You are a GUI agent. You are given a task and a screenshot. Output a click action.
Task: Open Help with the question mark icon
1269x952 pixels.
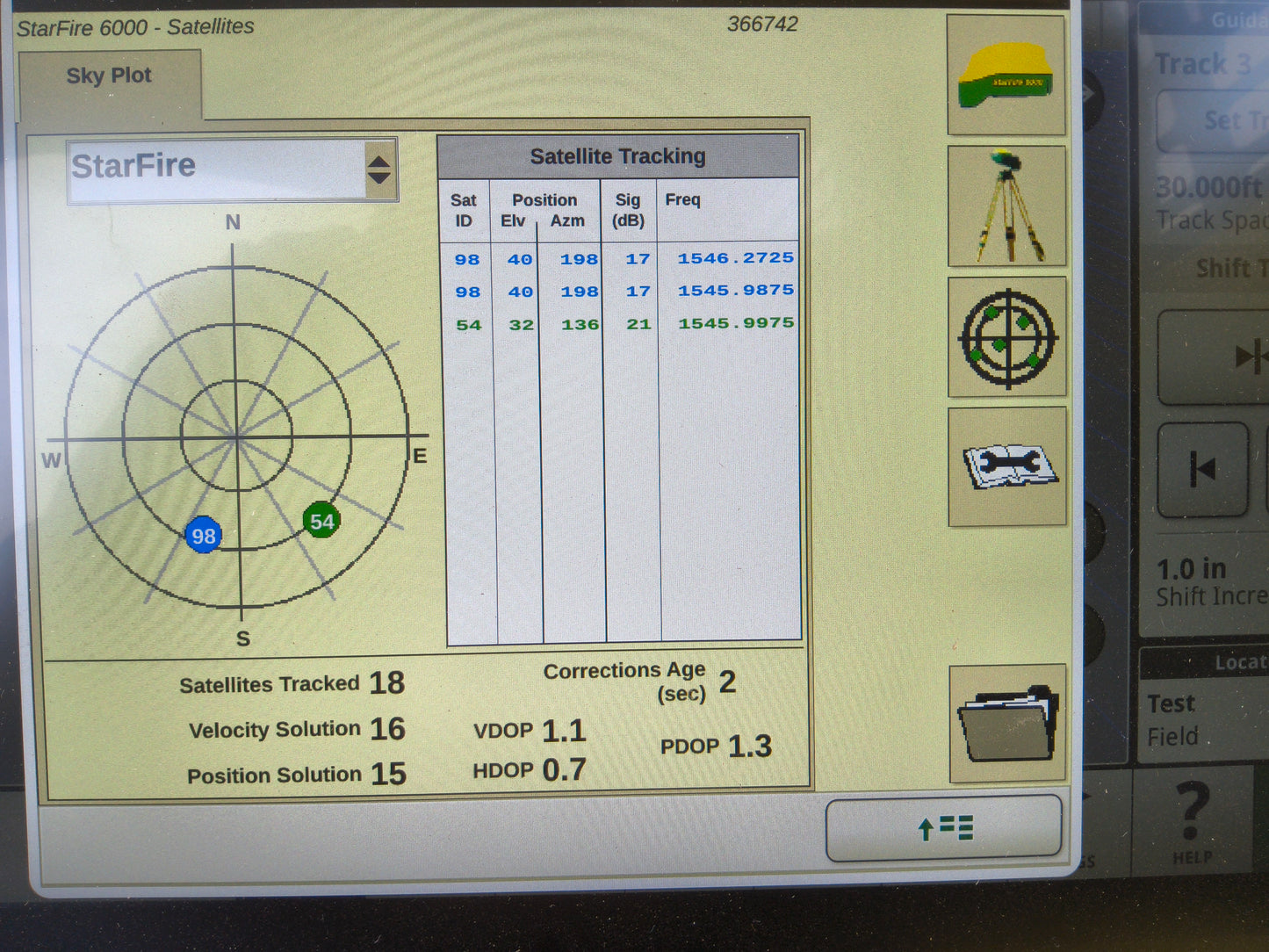click(1193, 817)
